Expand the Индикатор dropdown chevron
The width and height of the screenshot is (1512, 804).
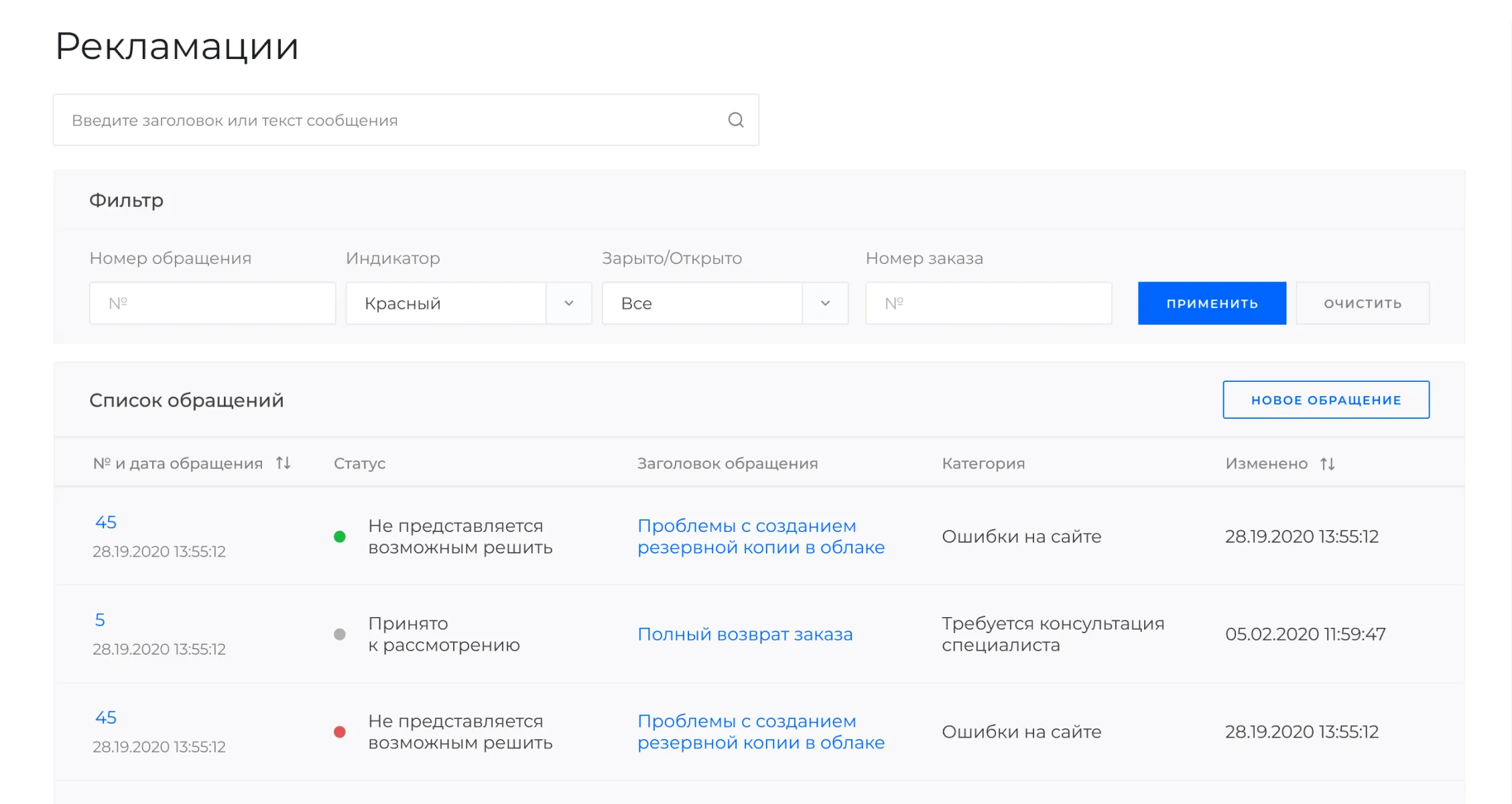[x=569, y=304]
